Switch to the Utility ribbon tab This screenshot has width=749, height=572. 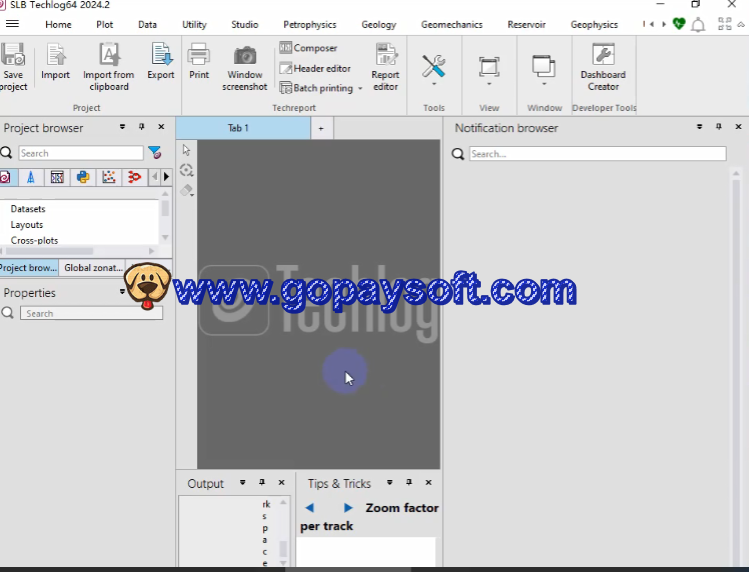194,24
